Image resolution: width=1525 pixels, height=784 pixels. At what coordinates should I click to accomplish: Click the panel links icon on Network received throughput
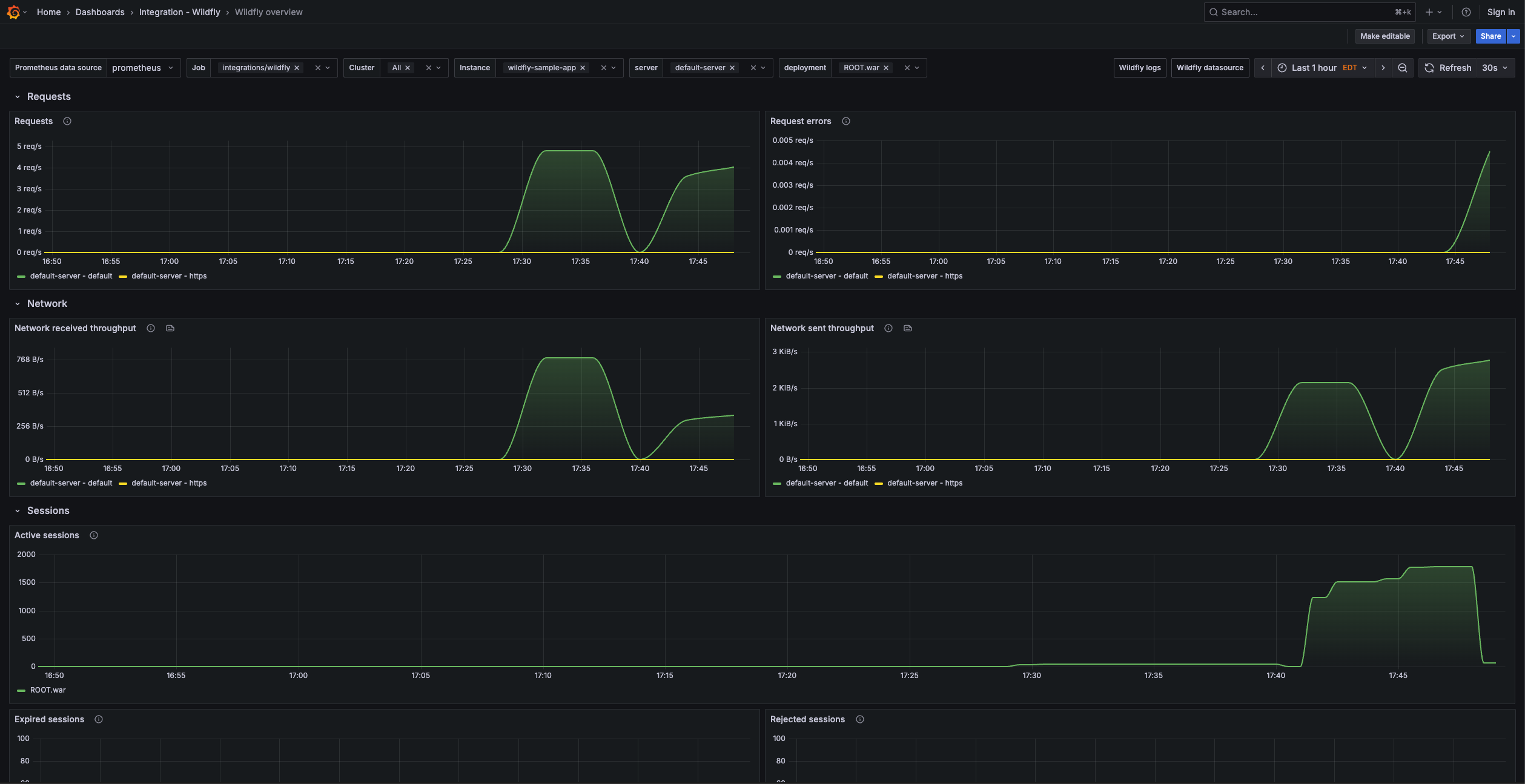(170, 328)
